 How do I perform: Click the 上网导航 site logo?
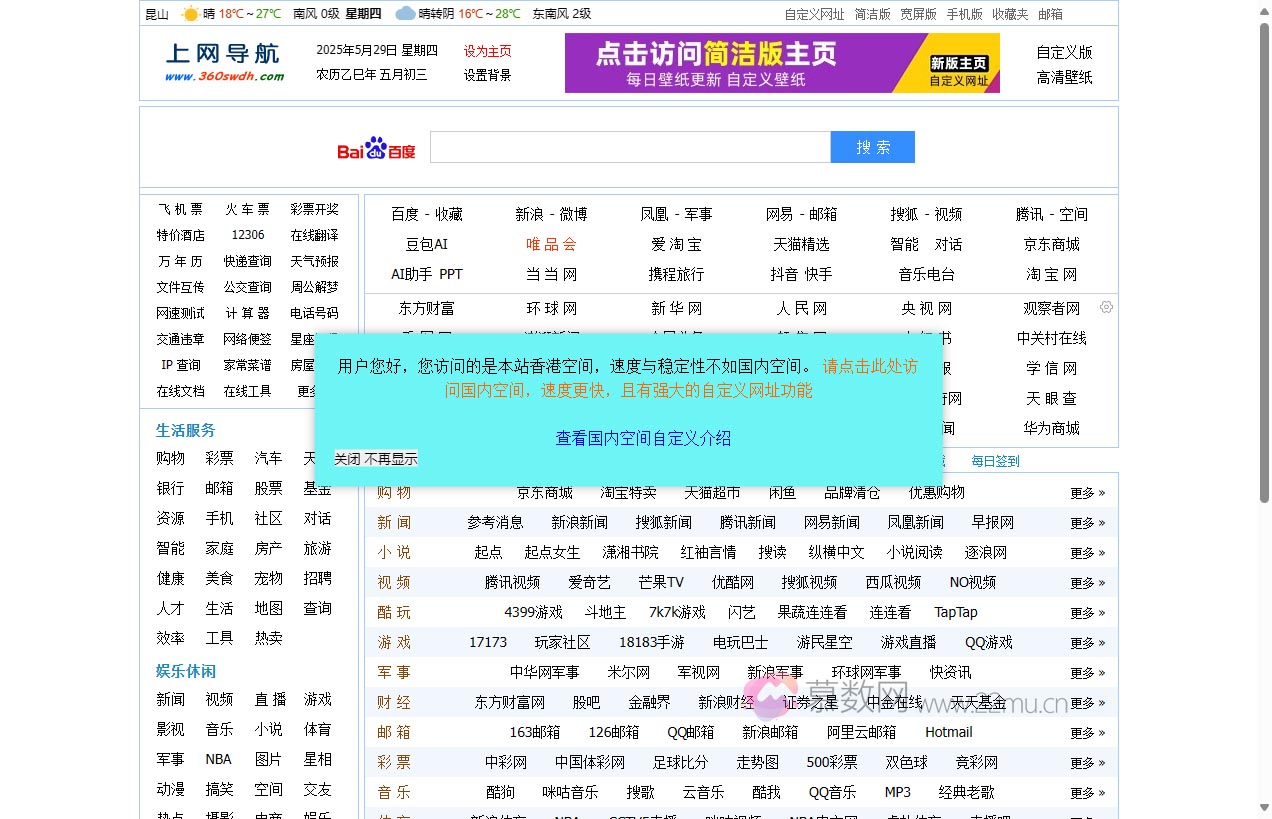pos(221,59)
